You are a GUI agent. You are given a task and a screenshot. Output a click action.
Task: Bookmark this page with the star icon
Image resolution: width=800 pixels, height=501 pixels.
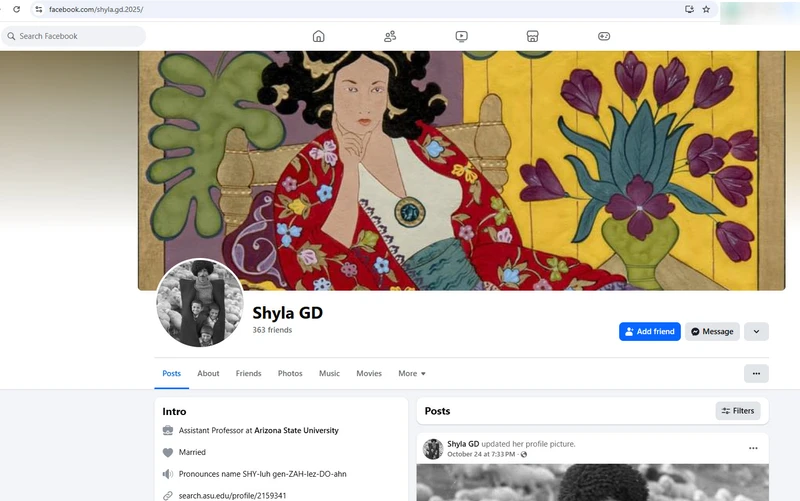coord(706,9)
